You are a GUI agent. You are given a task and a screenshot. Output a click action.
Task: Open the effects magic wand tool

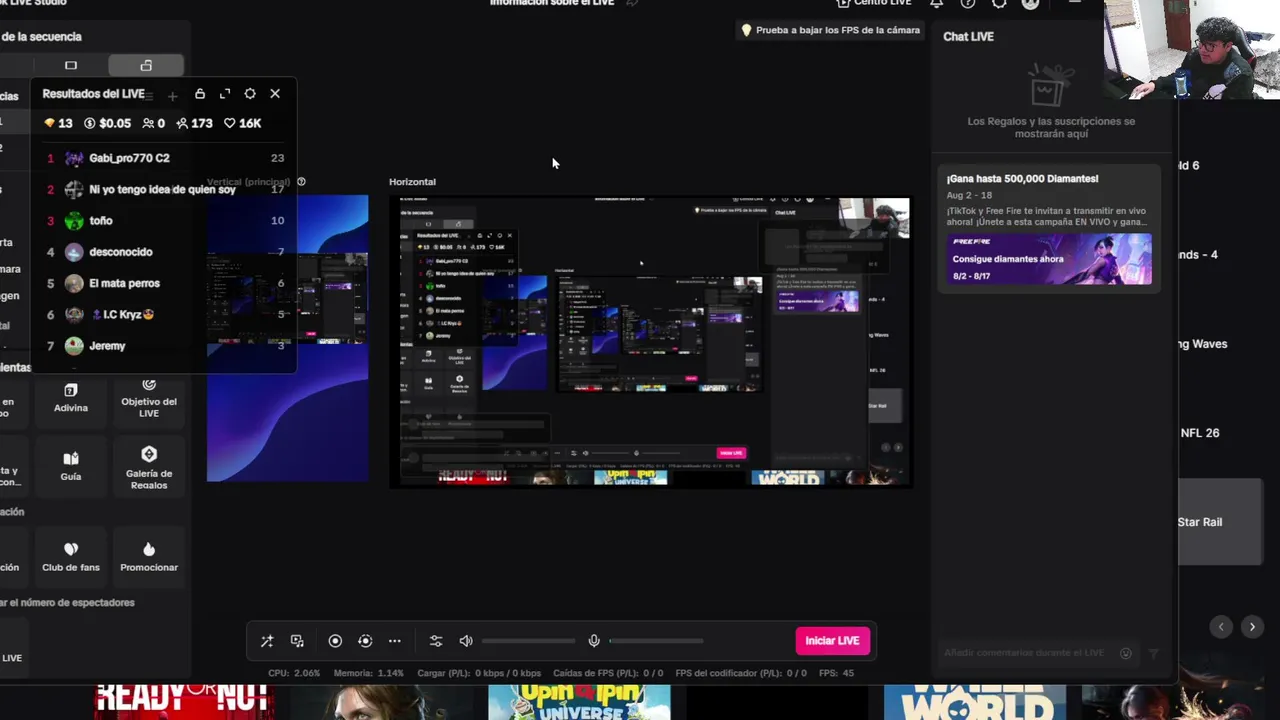click(x=267, y=641)
